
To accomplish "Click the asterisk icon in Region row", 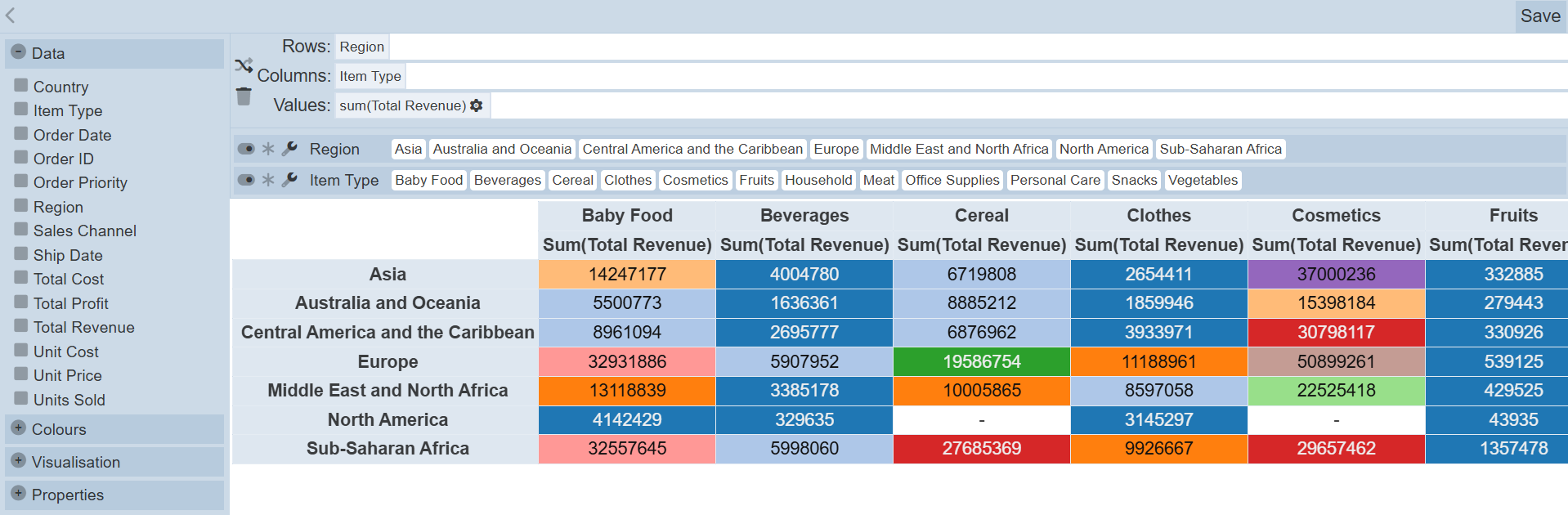I will [267, 149].
